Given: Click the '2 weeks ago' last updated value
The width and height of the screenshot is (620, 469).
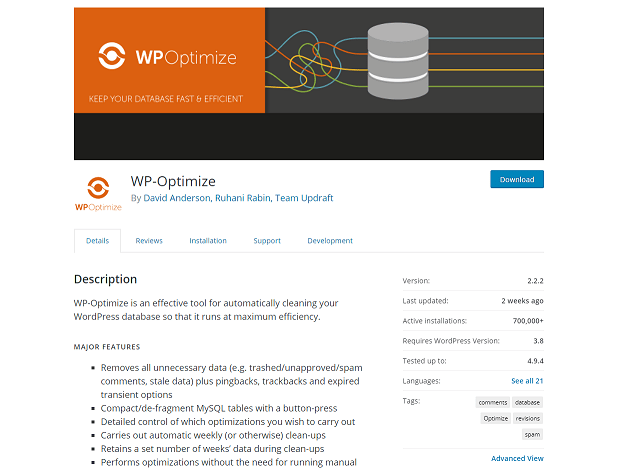Looking at the screenshot, I should click(x=522, y=301).
